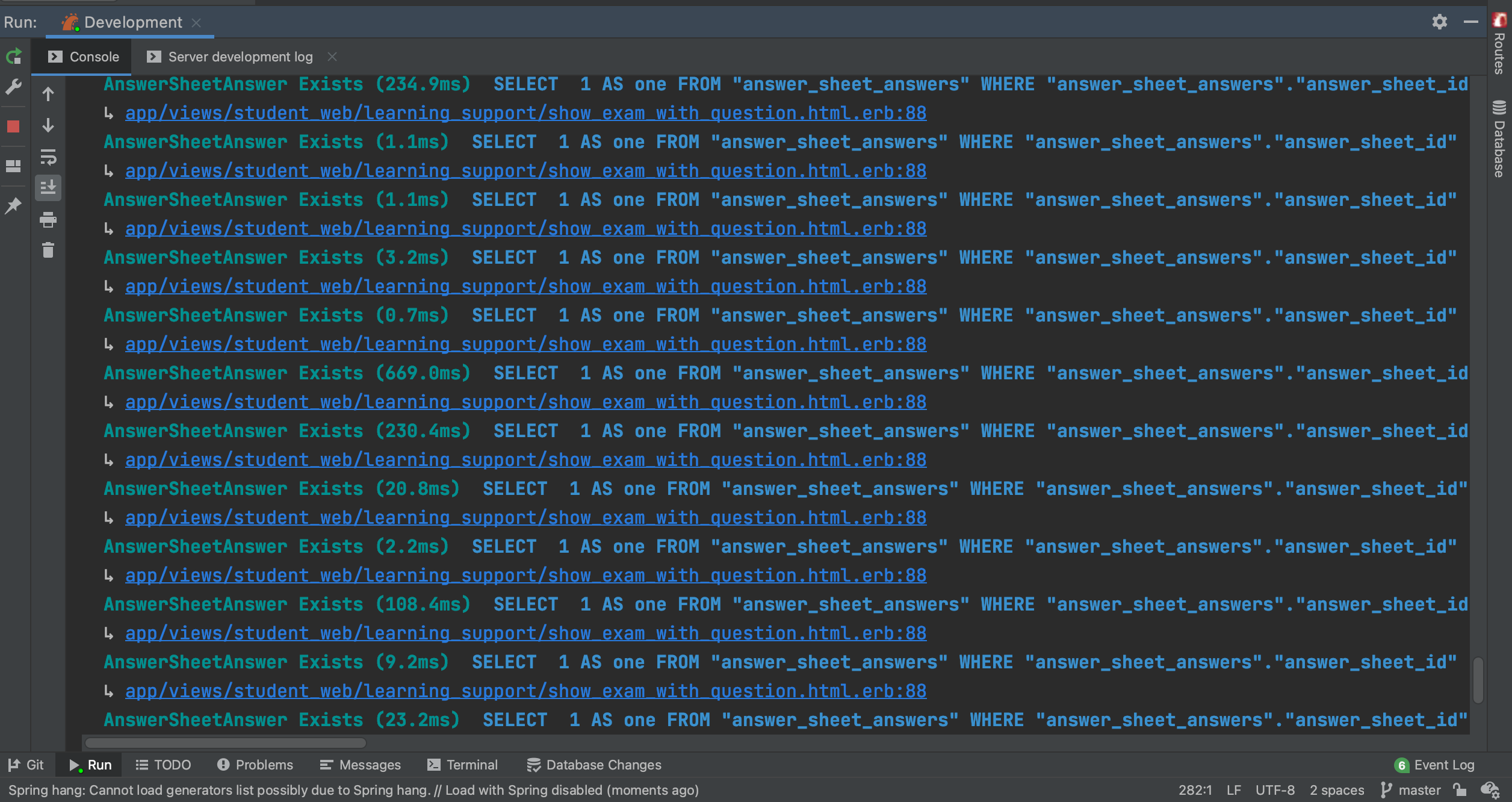The width and height of the screenshot is (1512, 802).
Task: Open the master git branch selector
Action: 1411,790
